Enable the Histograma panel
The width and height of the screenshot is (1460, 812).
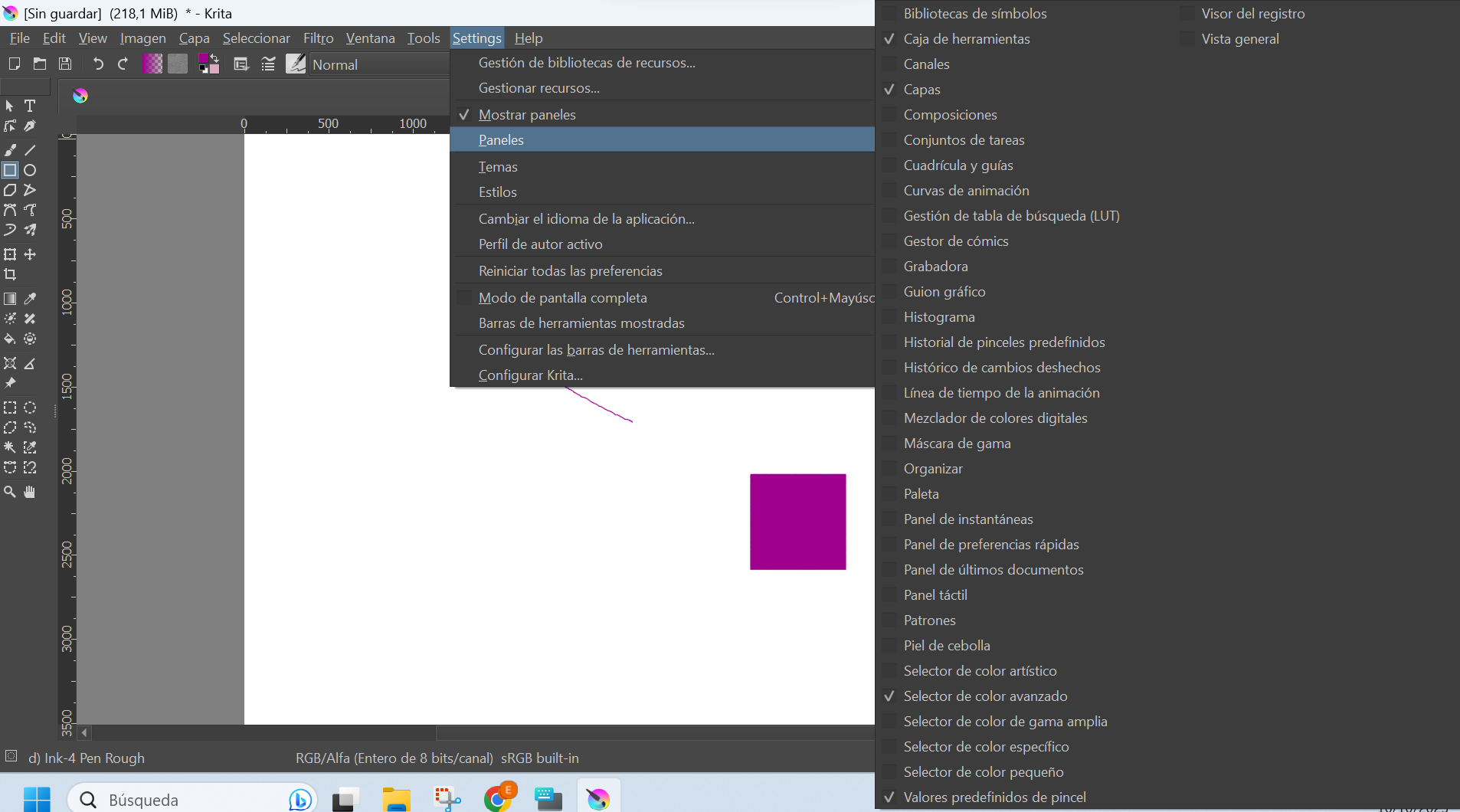[x=889, y=317]
